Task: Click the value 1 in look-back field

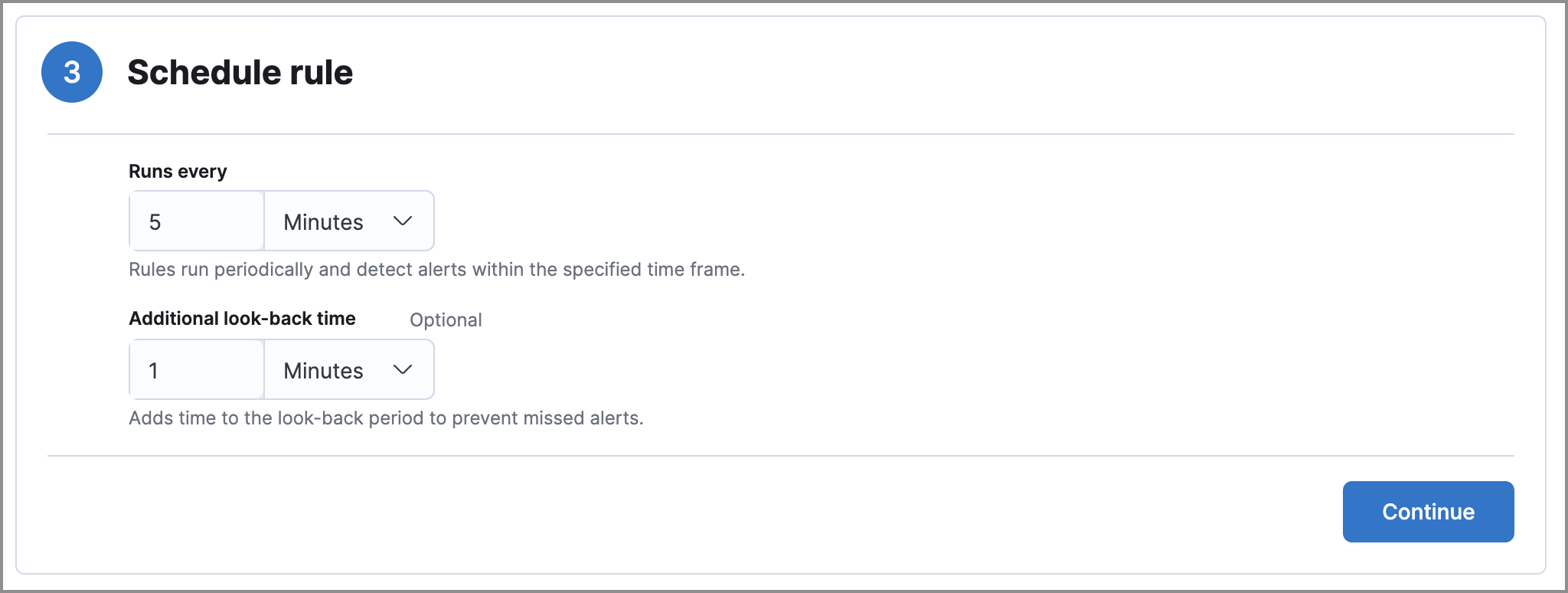Action: (153, 371)
